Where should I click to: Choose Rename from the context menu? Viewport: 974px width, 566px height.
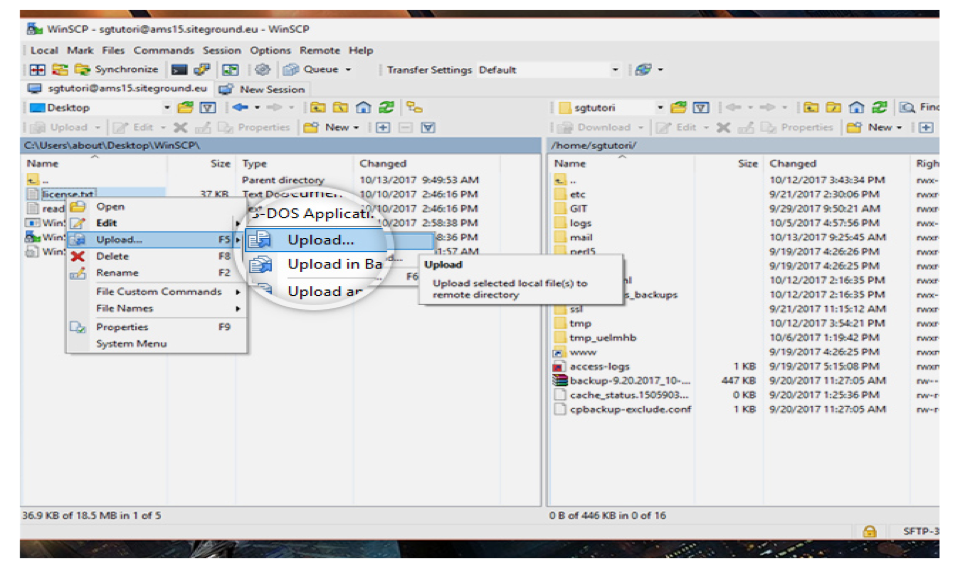click(117, 273)
